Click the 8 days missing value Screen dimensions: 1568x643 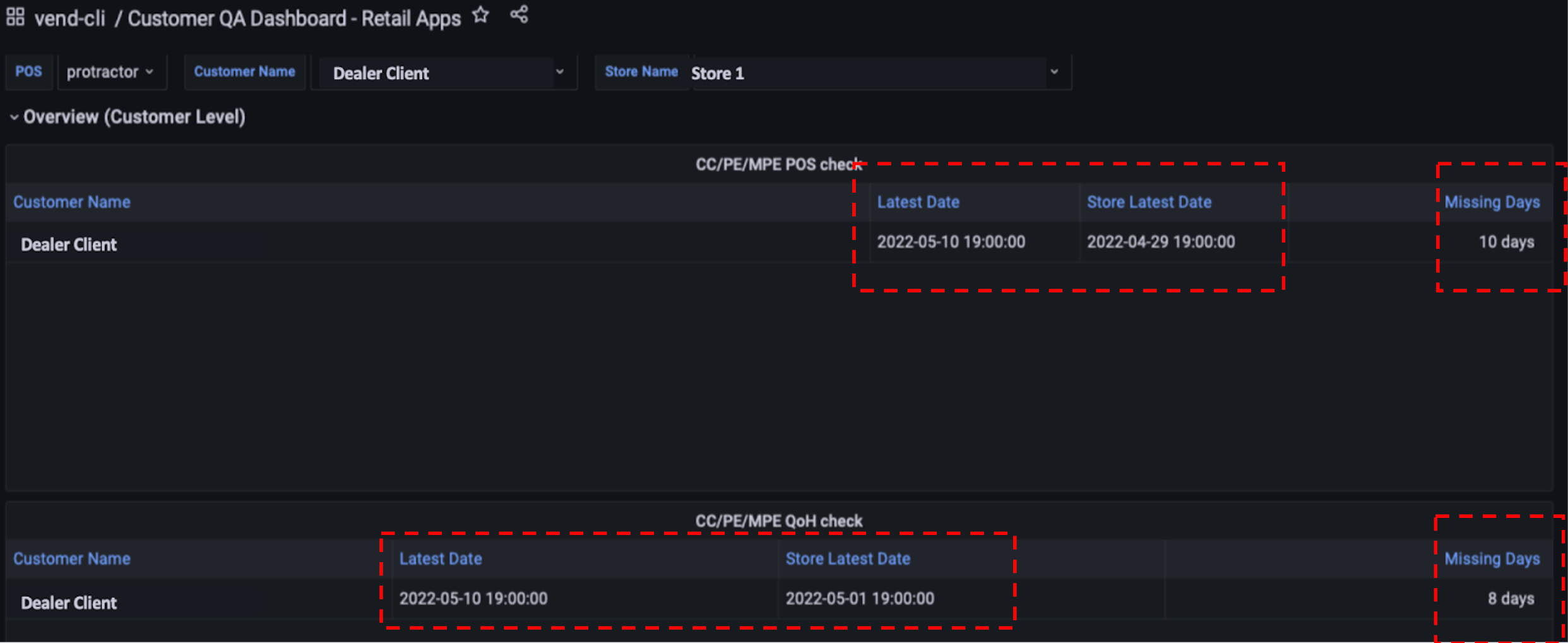point(1511,599)
